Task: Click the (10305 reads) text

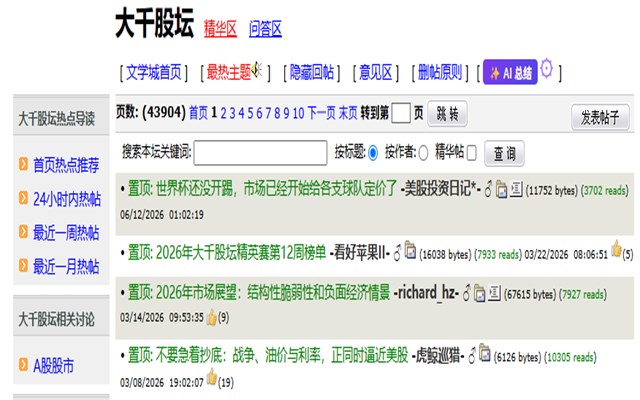Action: tap(571, 357)
